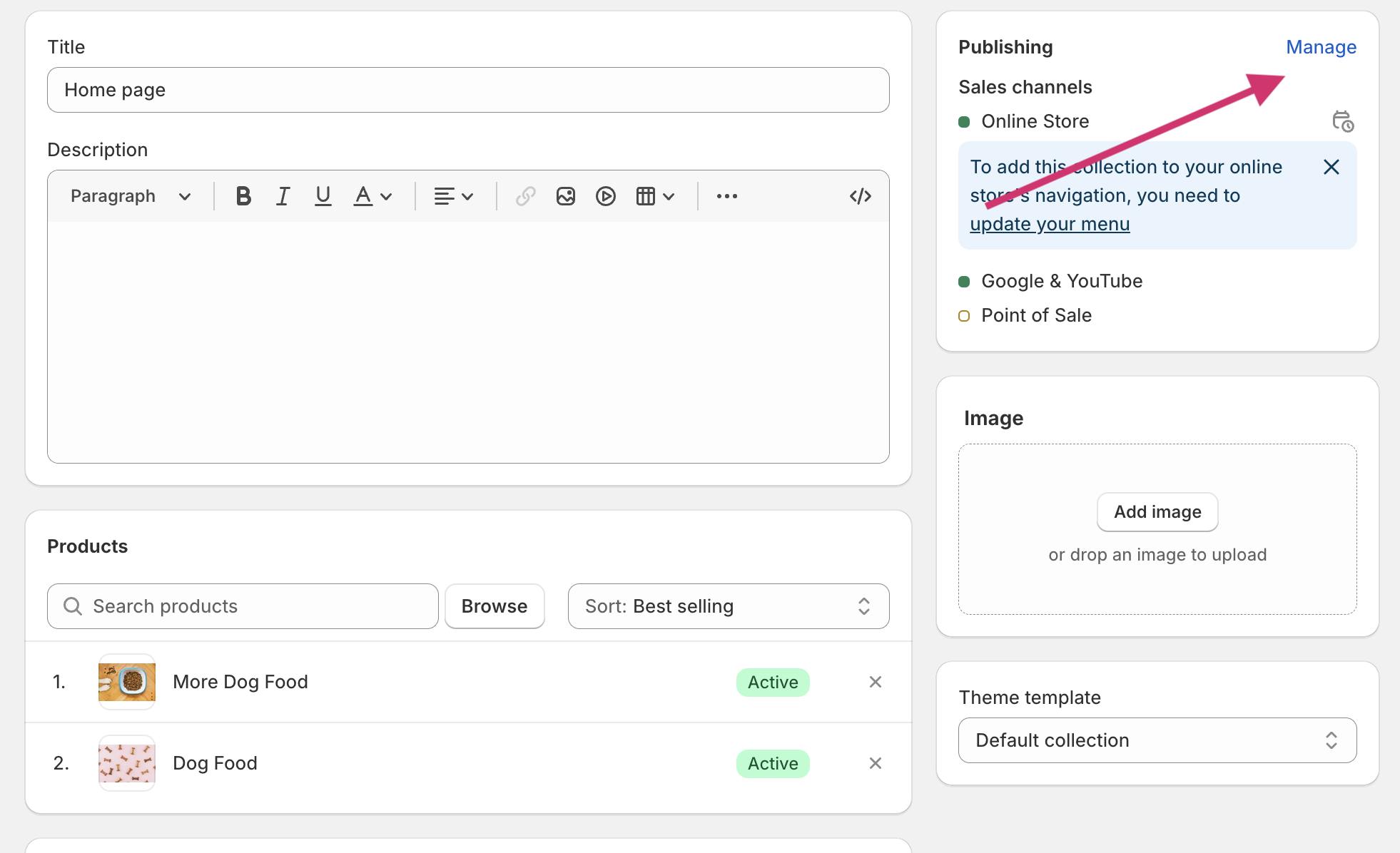The height and width of the screenshot is (853, 1400).
Task: Open the Paragraph style dropdown
Action: (131, 196)
